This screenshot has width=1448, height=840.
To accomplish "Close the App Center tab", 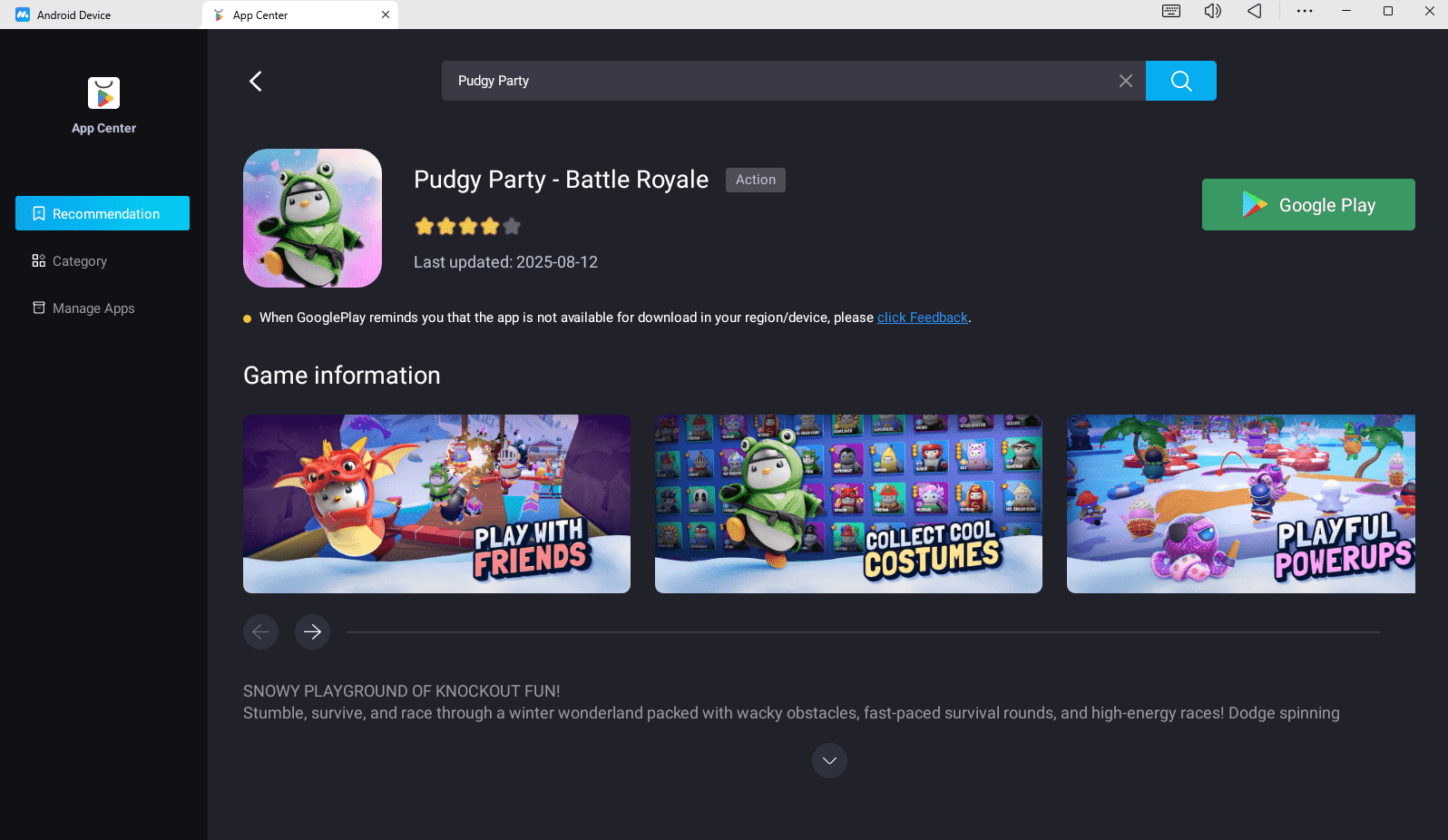I will (386, 15).
